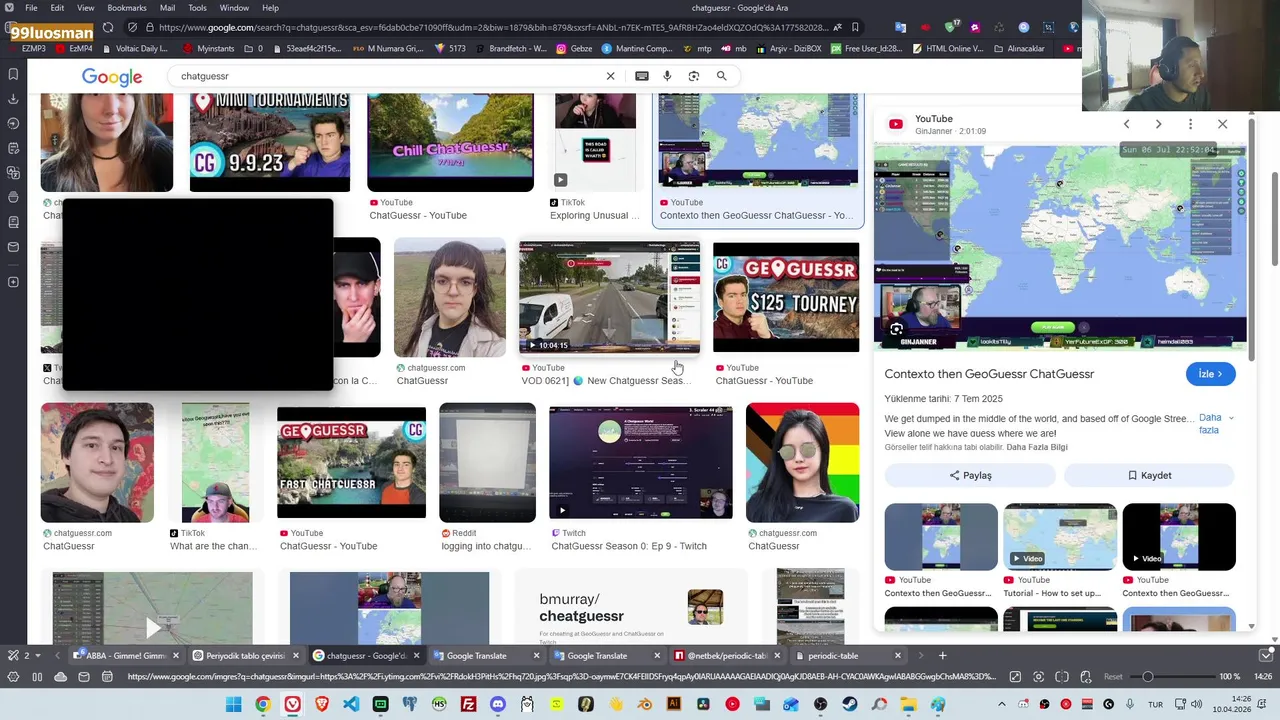Screen dimensions: 1280x720
Task: Open Google Chrome from taskbar
Action: [x=263, y=704]
